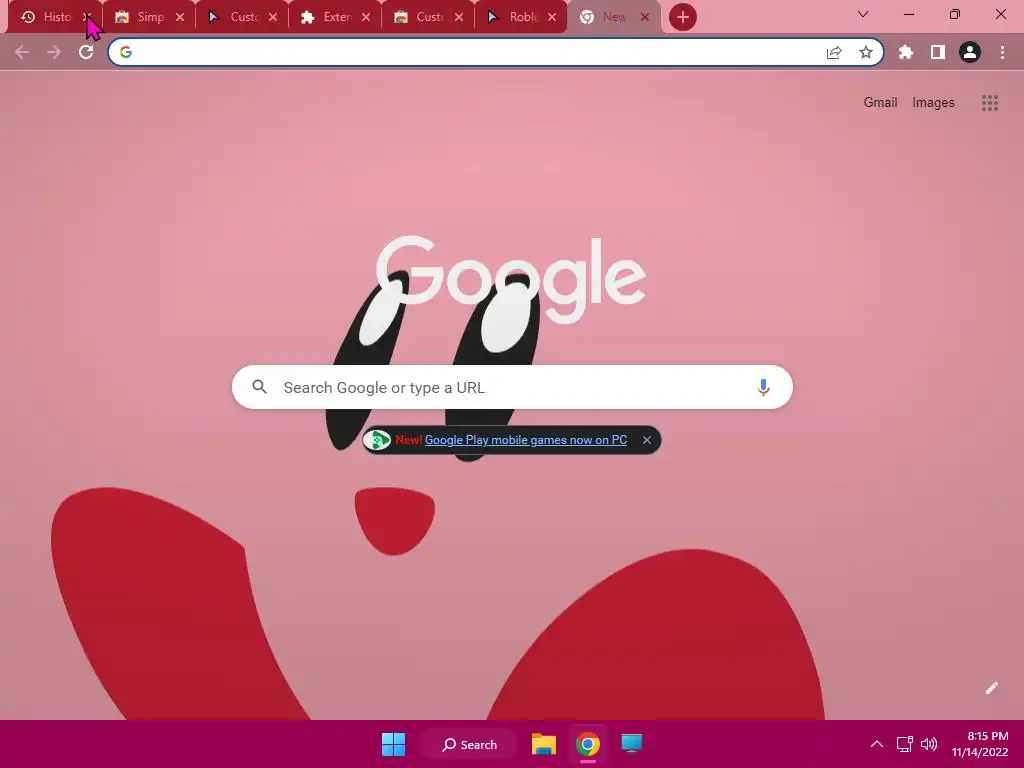Open Images link
The height and width of the screenshot is (768, 1024).
pos(933,103)
